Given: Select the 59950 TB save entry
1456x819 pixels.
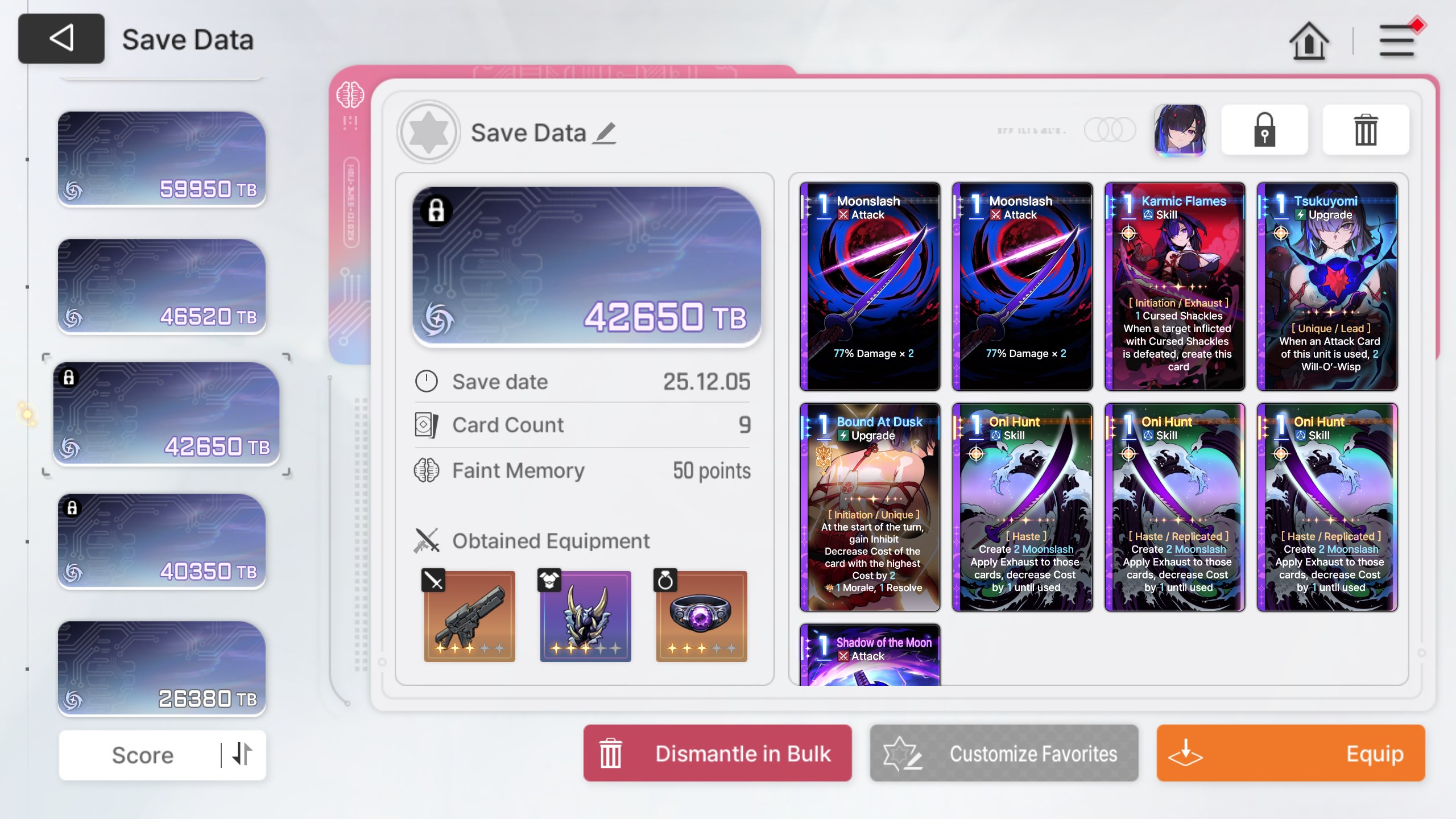Looking at the screenshot, I should click(162, 159).
